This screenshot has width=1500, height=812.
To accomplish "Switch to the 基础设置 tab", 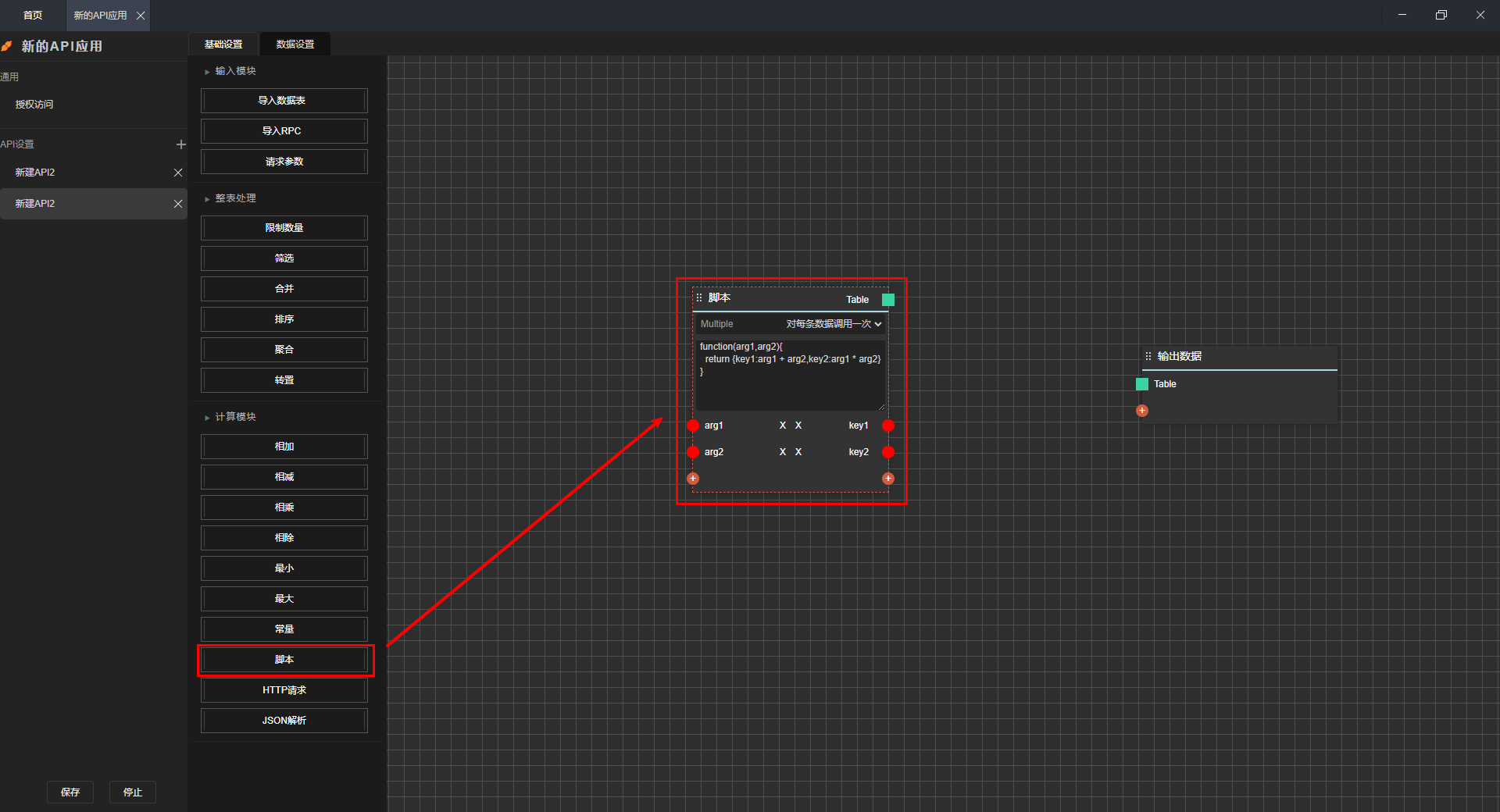I will coord(223,45).
